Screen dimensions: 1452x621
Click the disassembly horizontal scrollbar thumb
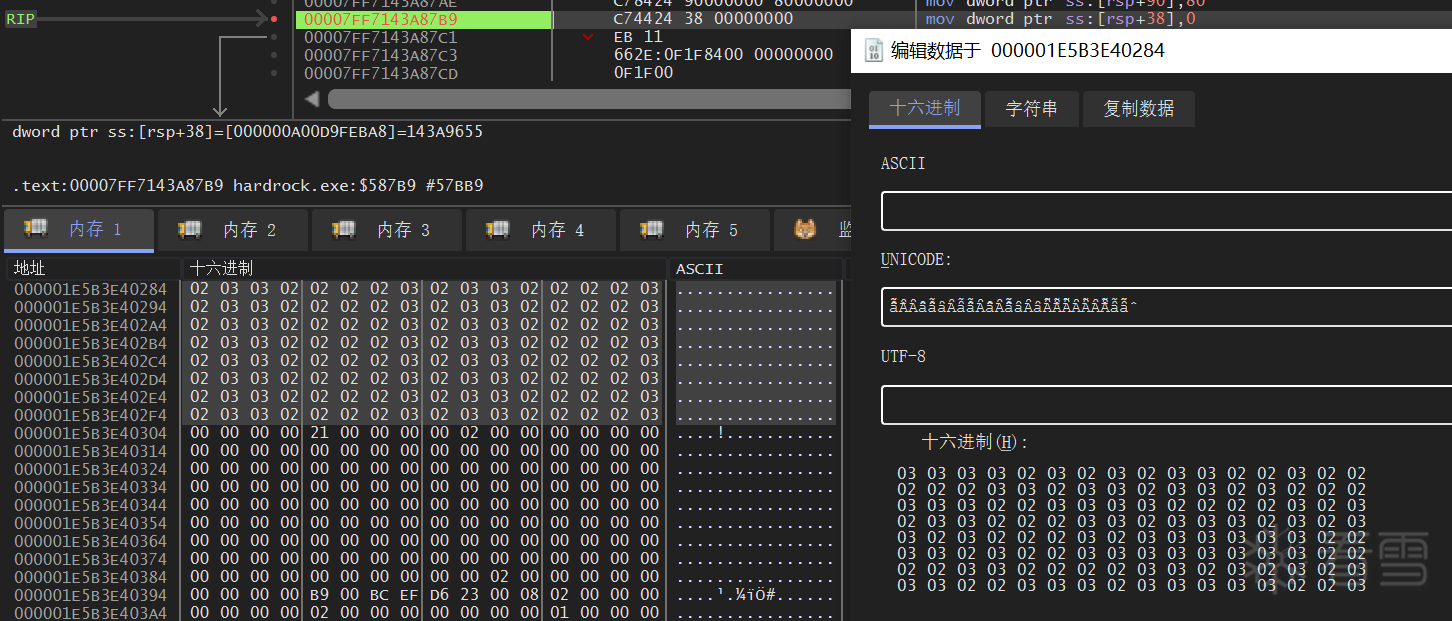click(x=589, y=98)
